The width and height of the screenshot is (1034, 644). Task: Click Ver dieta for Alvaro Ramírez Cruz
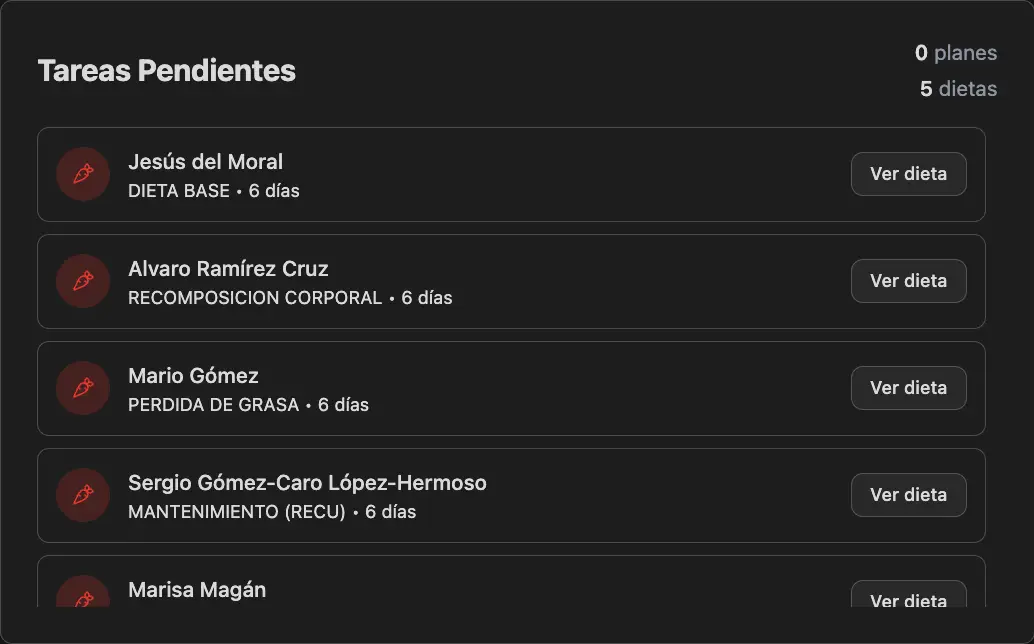(x=908, y=281)
